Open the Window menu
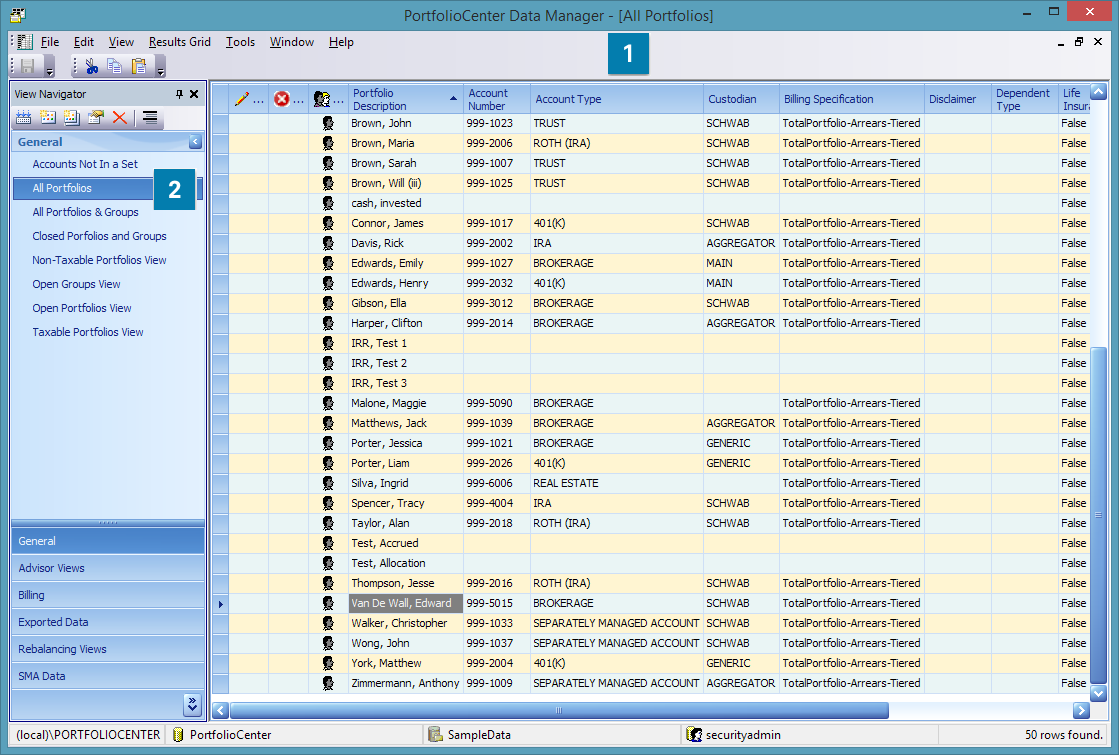This screenshot has width=1119, height=755. [292, 42]
